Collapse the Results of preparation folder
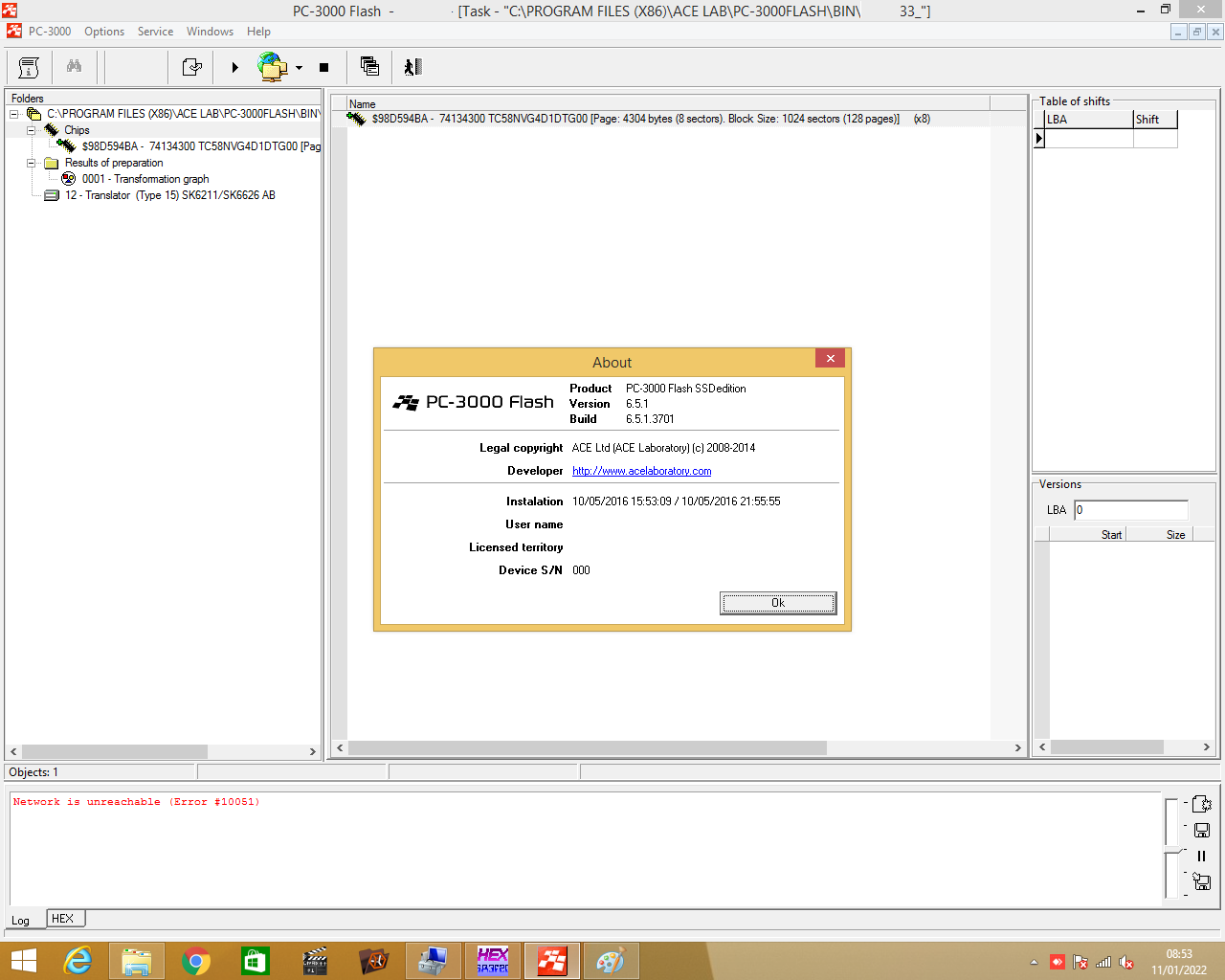 pos(32,163)
